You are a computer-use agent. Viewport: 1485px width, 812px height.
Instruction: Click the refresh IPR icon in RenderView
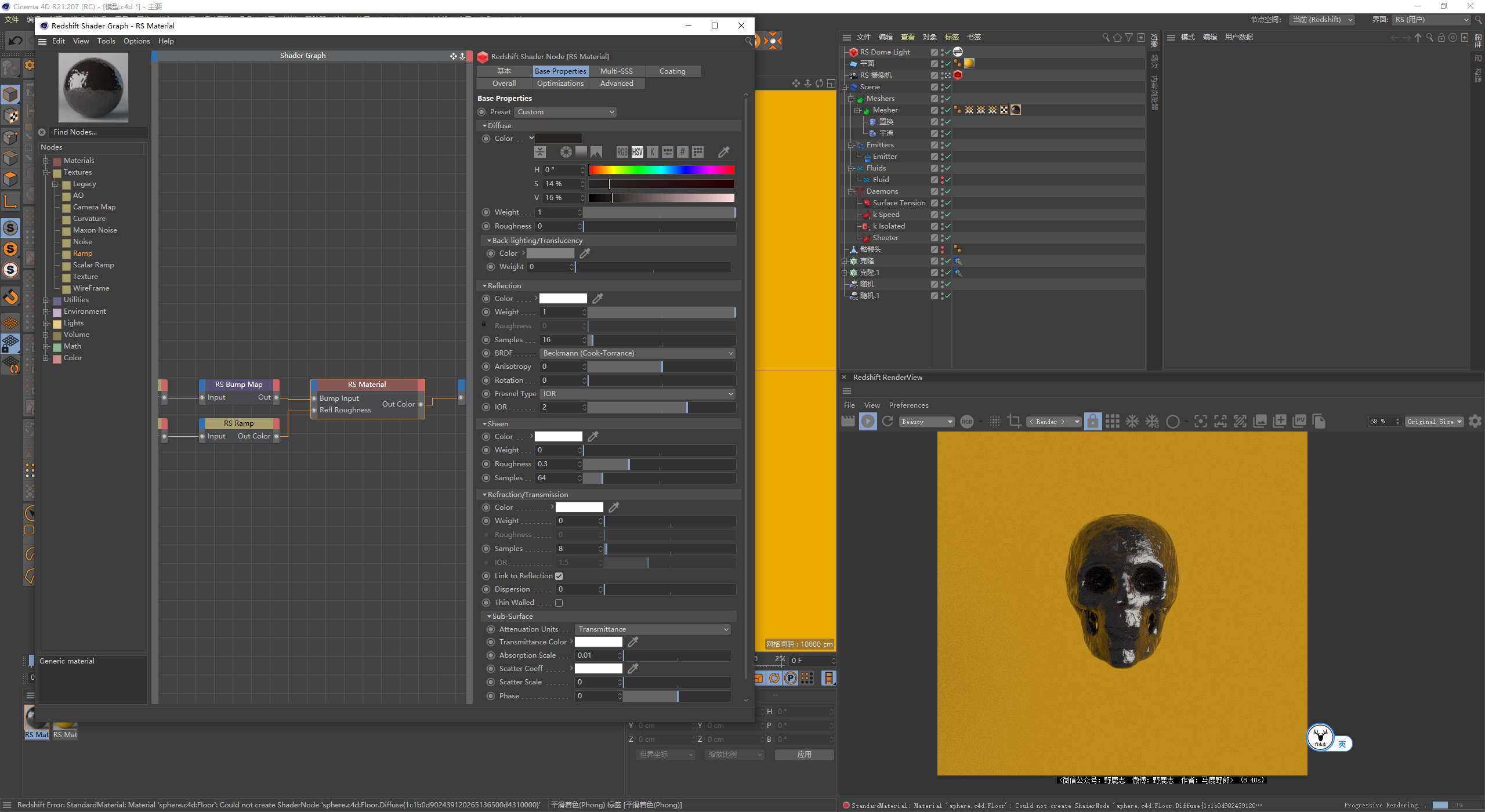[888, 422]
